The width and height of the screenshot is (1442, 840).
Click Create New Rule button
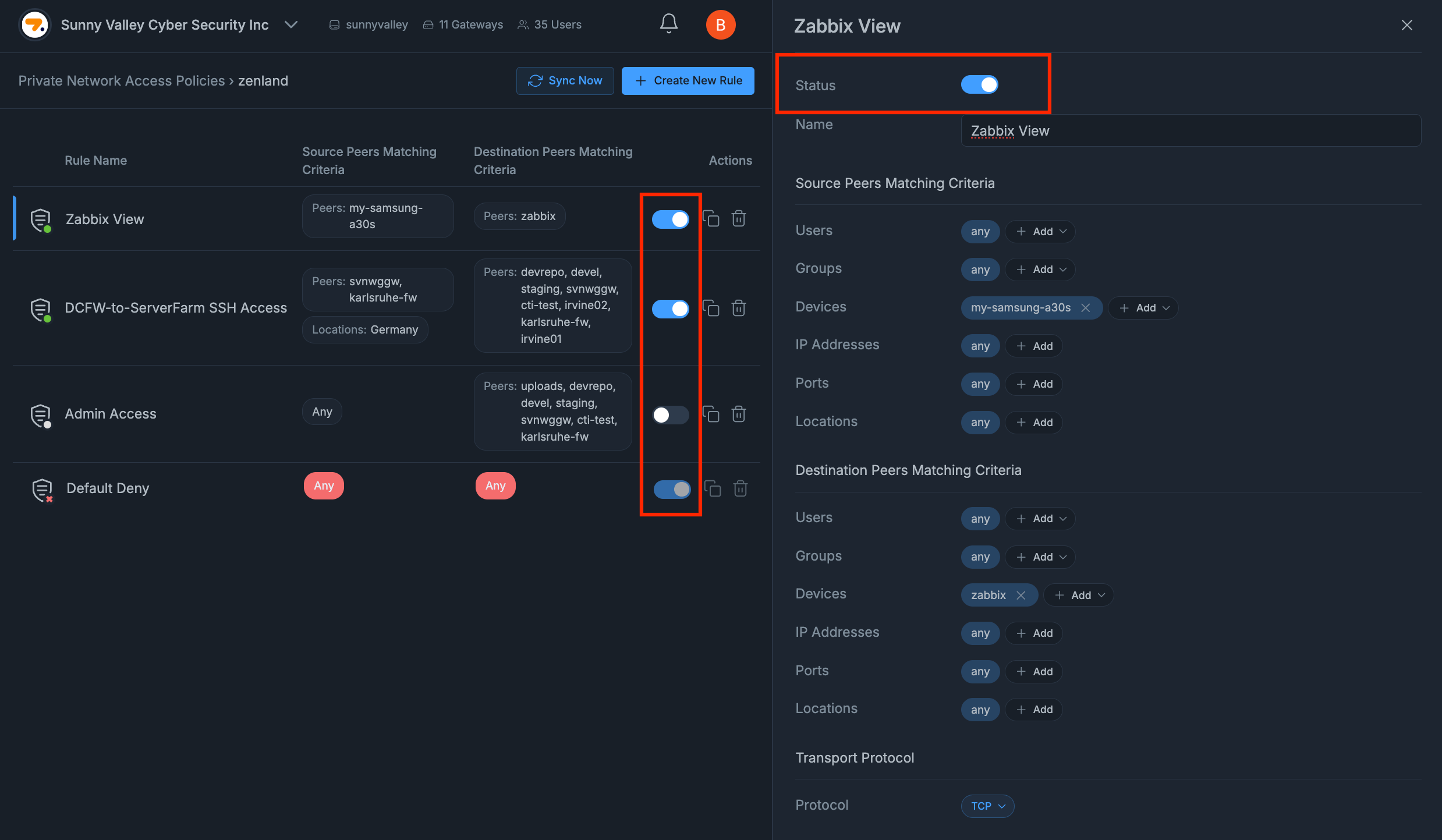(x=688, y=81)
